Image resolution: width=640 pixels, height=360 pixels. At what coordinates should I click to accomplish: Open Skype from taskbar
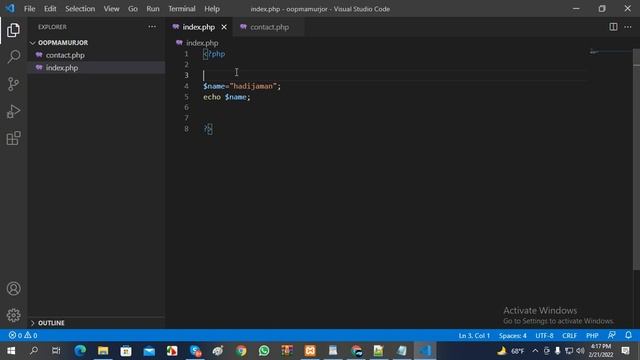pyautogui.click(x=195, y=351)
